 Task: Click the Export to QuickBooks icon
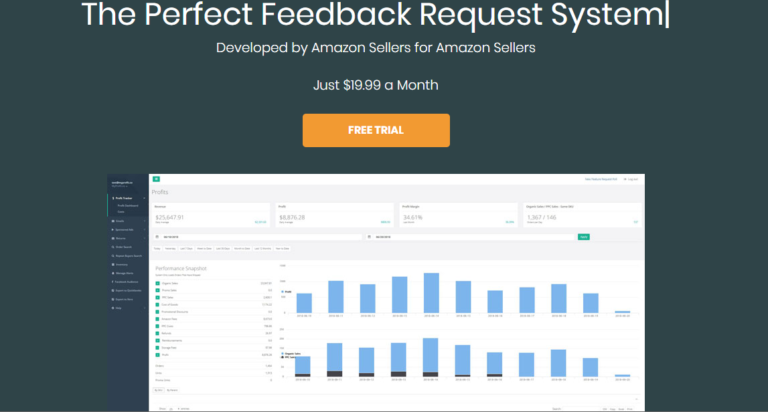[113, 291]
